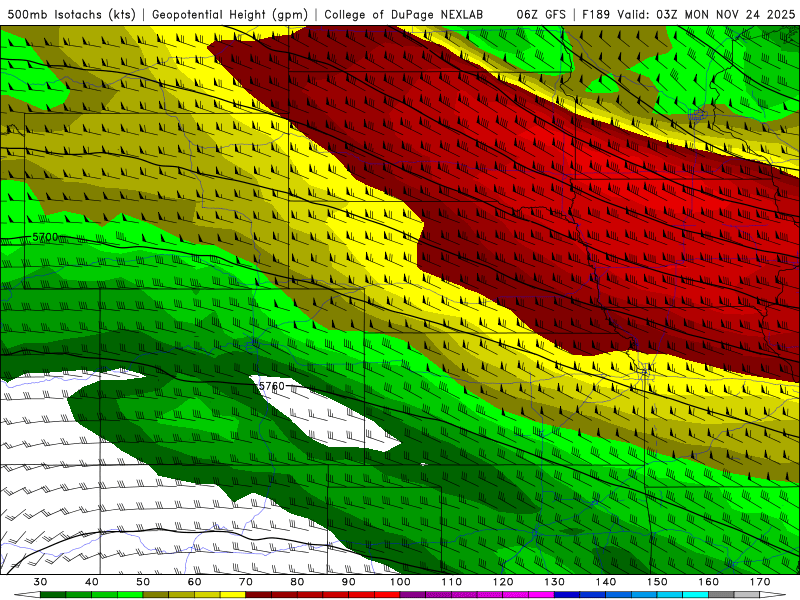
Task: Click the 110 value on the legend
Action: (x=452, y=582)
